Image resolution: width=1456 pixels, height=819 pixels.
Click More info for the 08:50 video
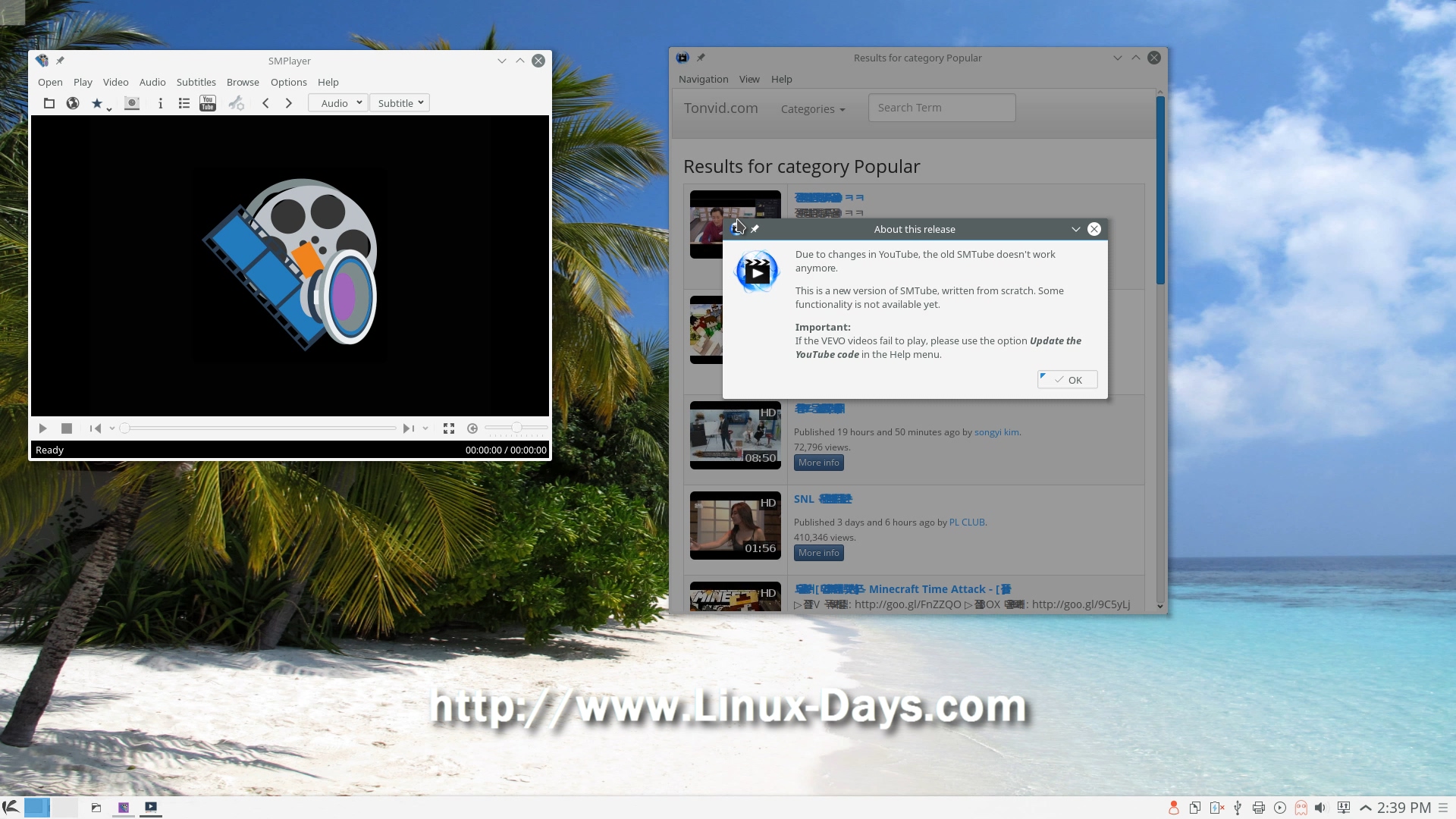tap(819, 463)
